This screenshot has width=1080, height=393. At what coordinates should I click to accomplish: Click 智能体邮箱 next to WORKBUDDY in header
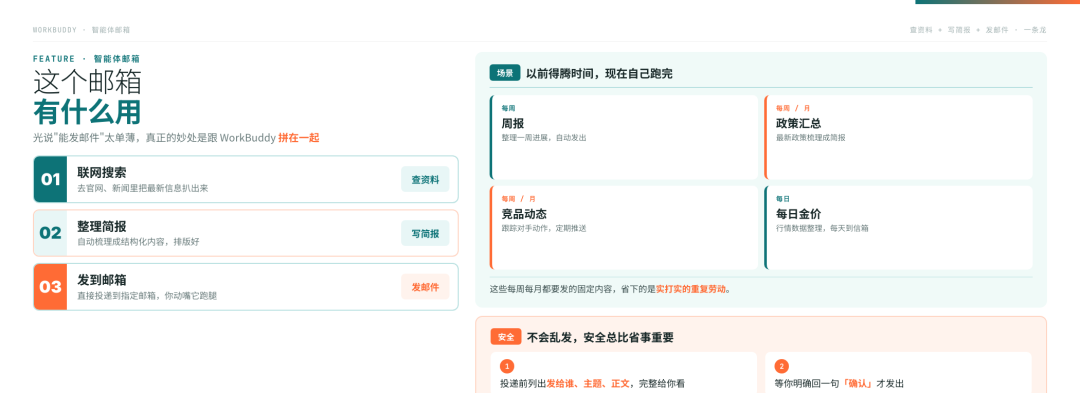coord(111,30)
